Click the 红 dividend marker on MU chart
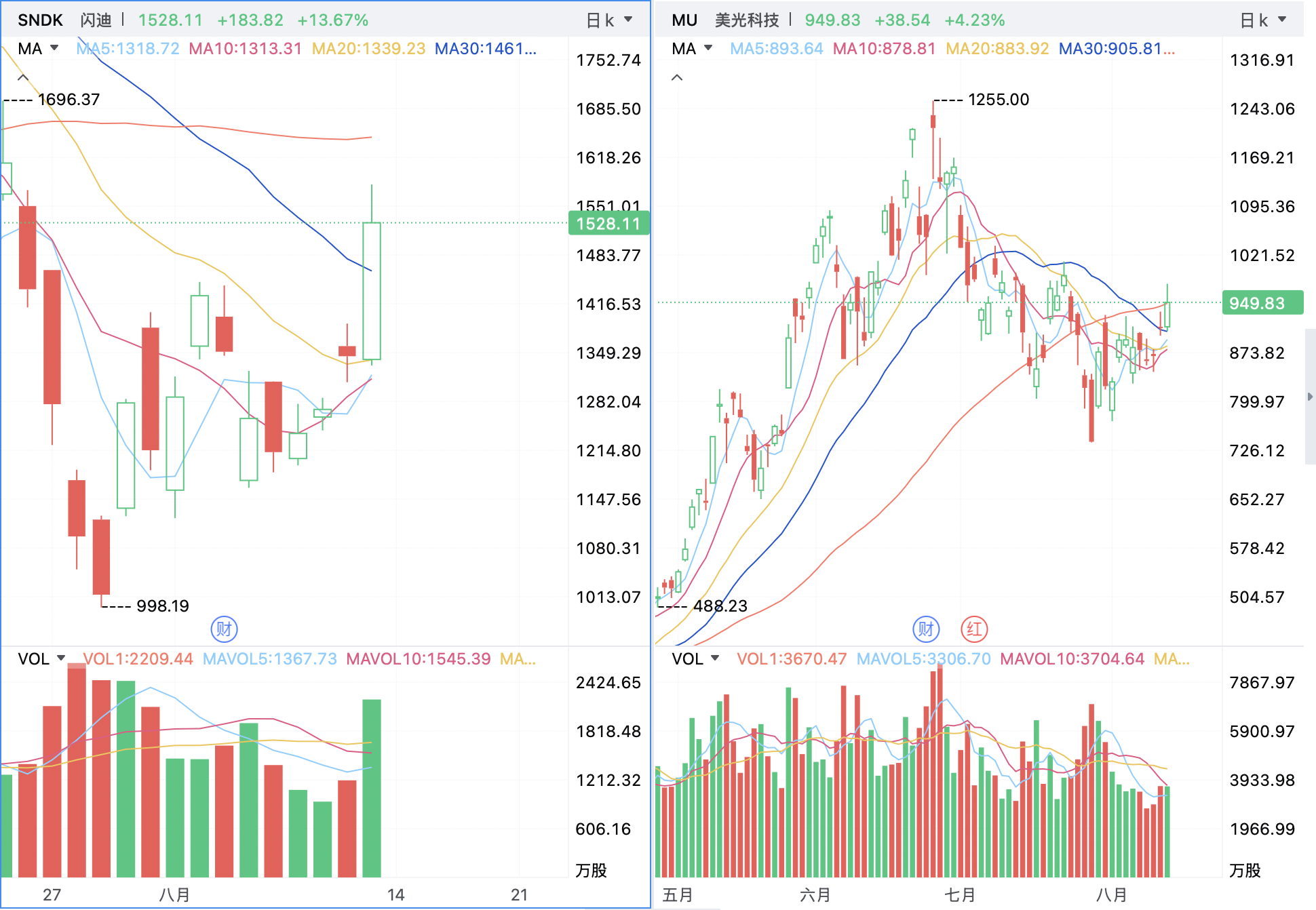 pyautogui.click(x=974, y=629)
